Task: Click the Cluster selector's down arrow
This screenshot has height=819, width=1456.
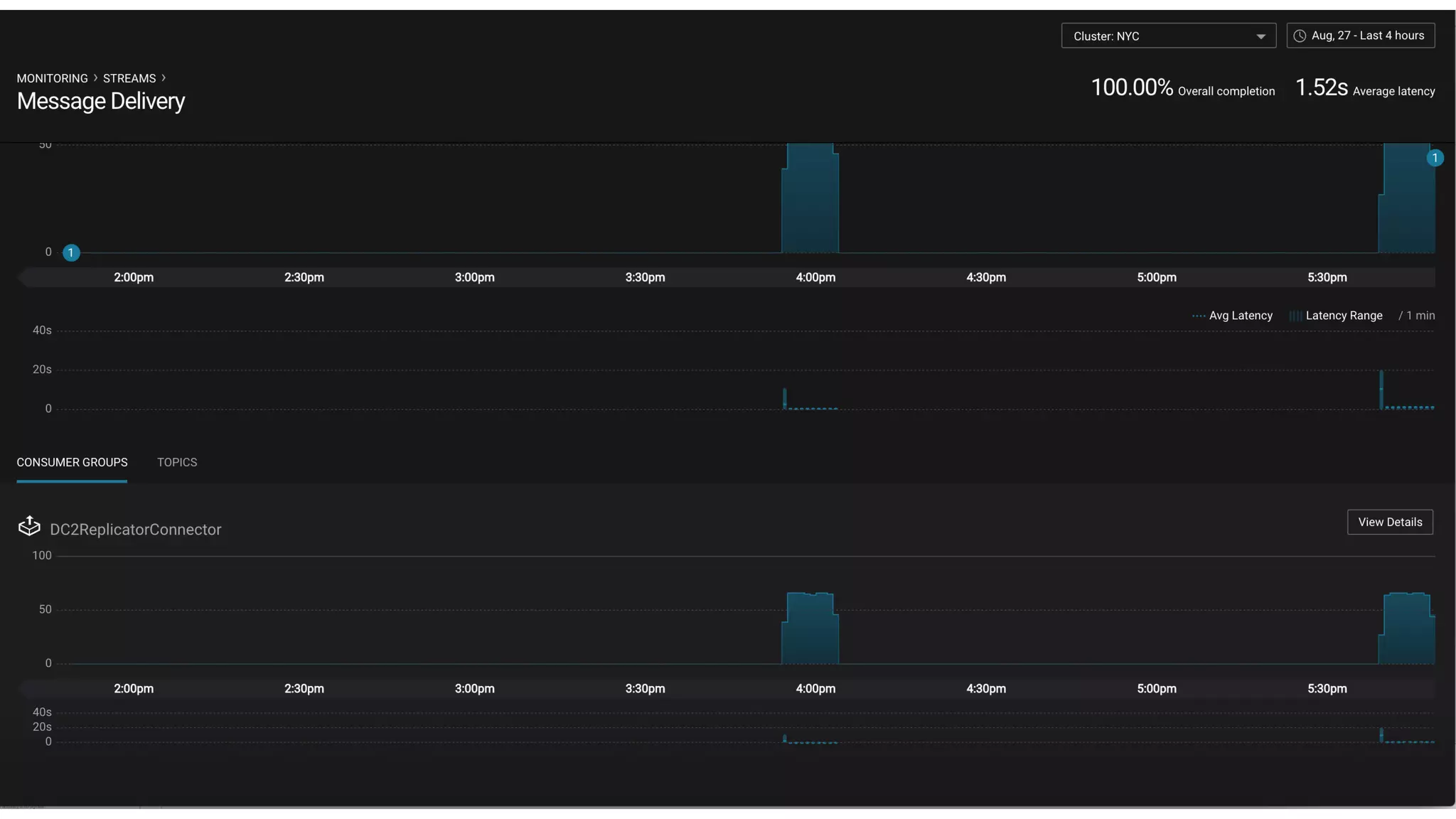Action: coord(1260,36)
